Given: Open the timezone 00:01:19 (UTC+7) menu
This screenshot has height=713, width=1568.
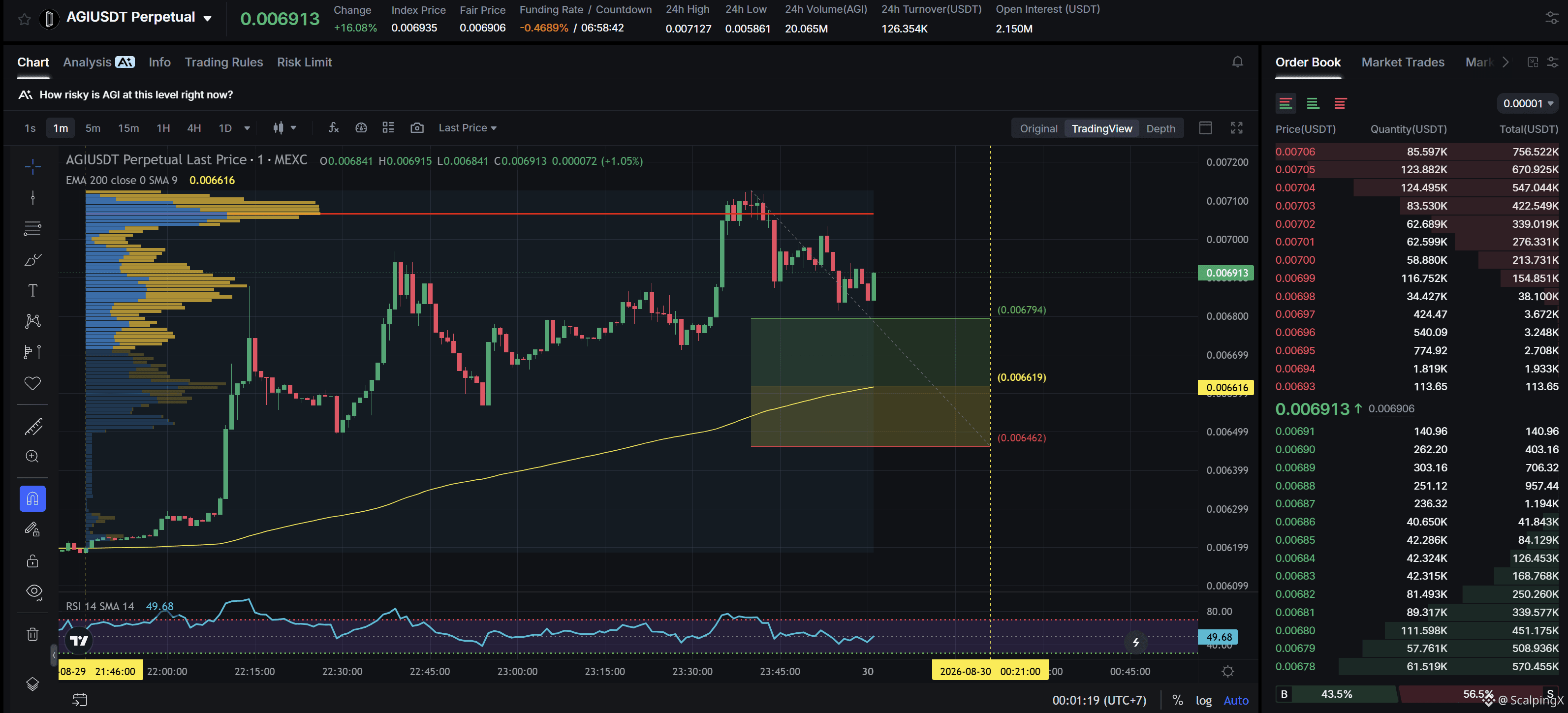Looking at the screenshot, I should pyautogui.click(x=1098, y=700).
